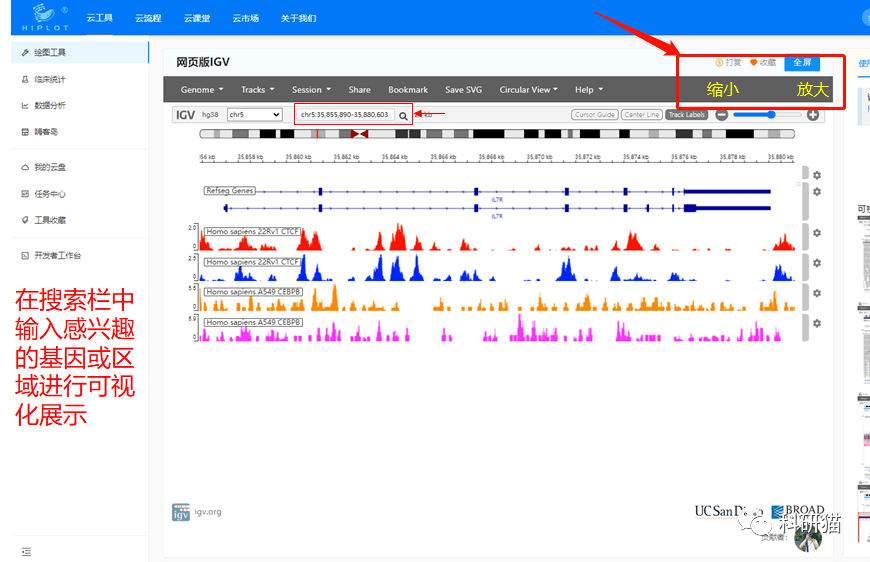Collapse the sidebar using the bottom-left icon
The width and height of the screenshot is (870, 562).
coord(26,551)
